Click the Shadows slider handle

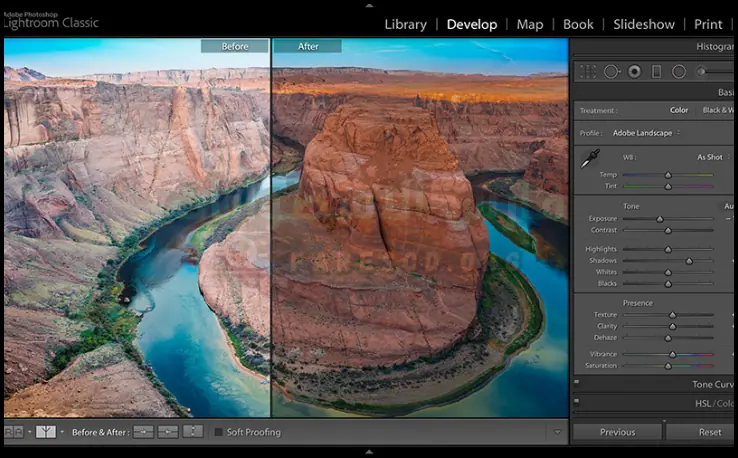click(688, 261)
